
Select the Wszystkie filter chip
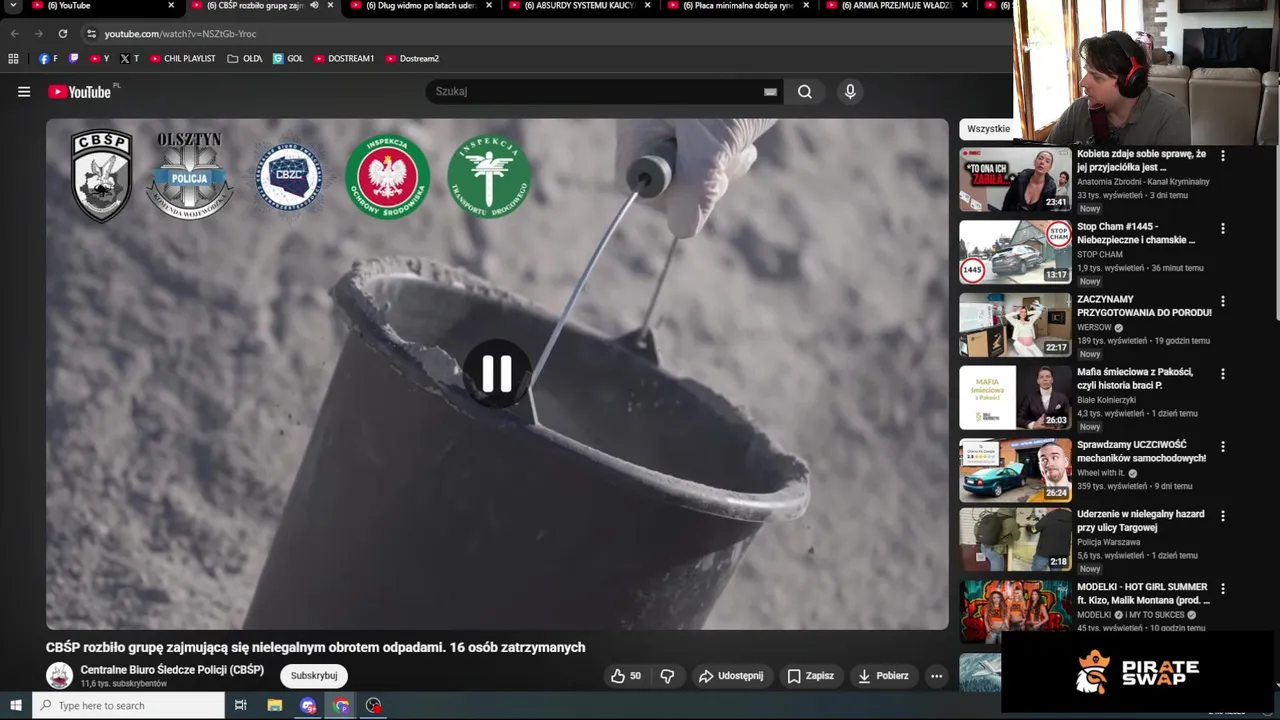click(988, 129)
